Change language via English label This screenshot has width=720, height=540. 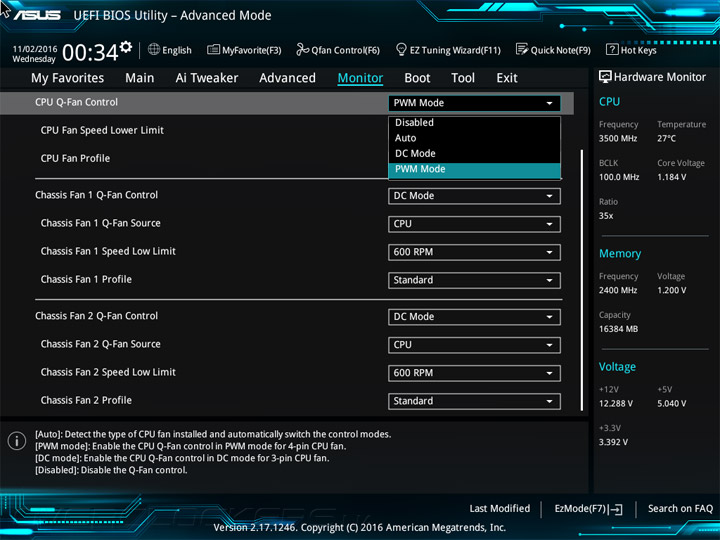177,50
